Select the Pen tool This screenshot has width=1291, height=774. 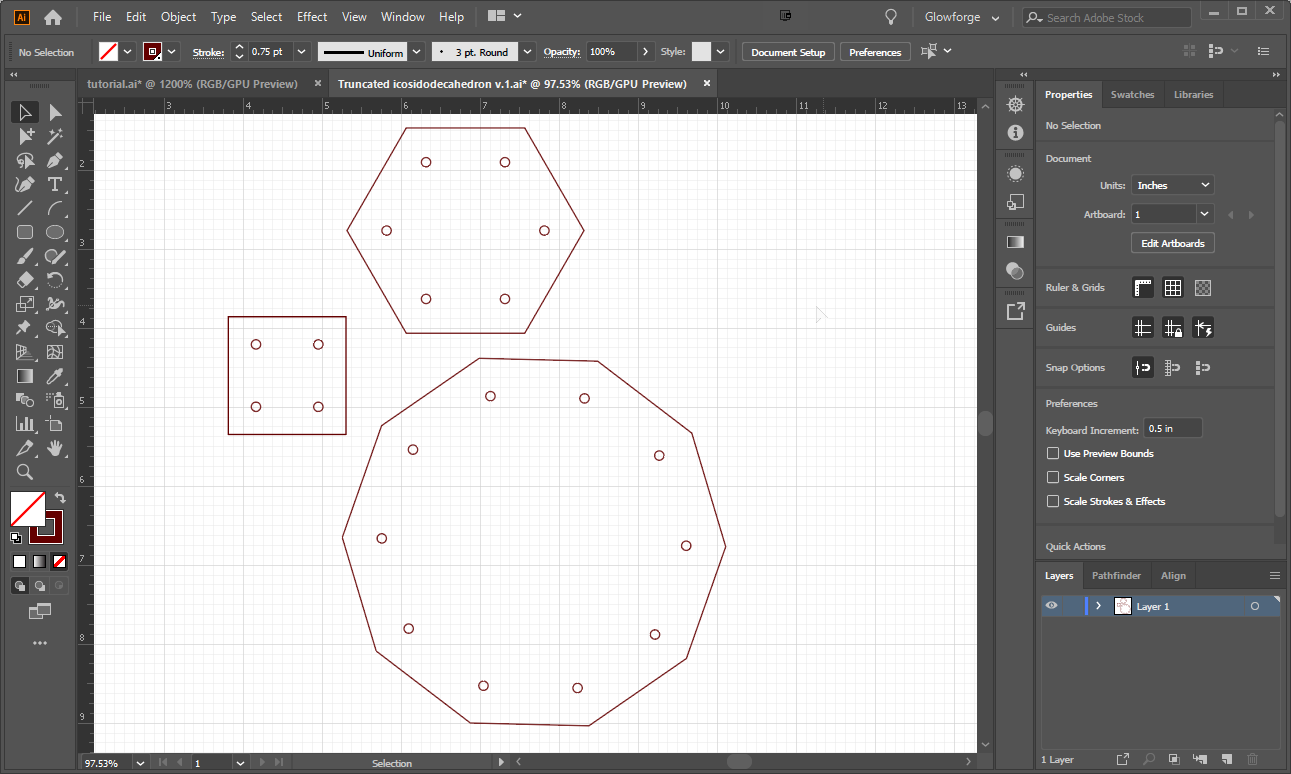point(55,160)
